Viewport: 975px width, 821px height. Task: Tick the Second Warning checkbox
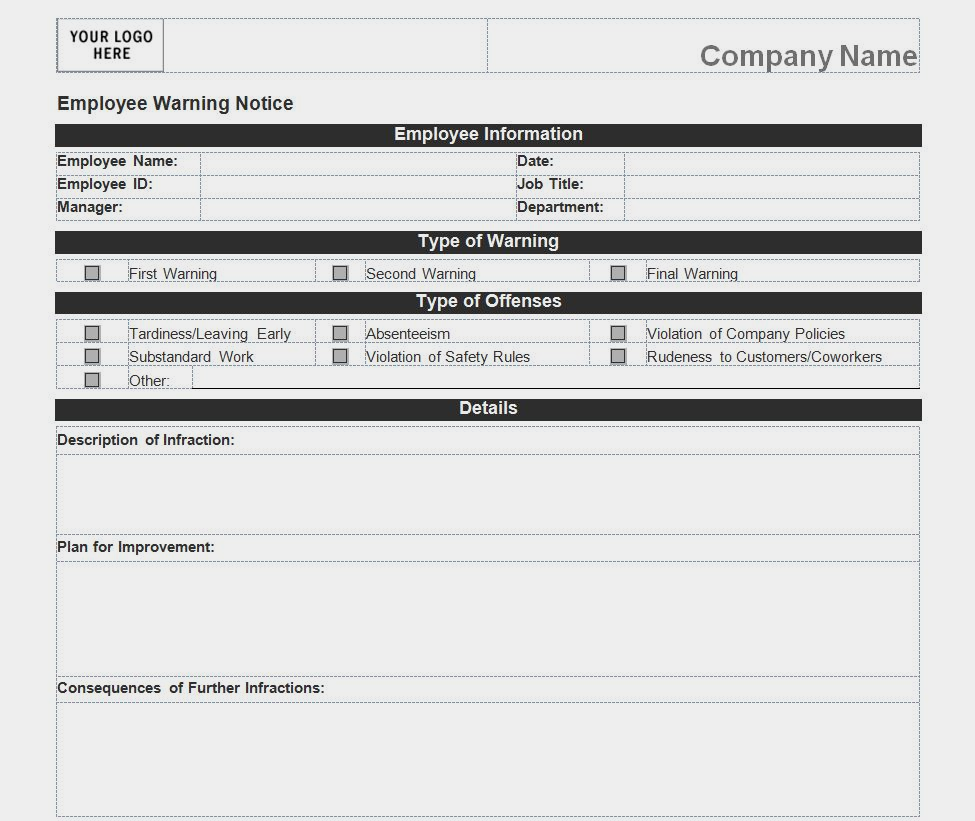(x=340, y=273)
